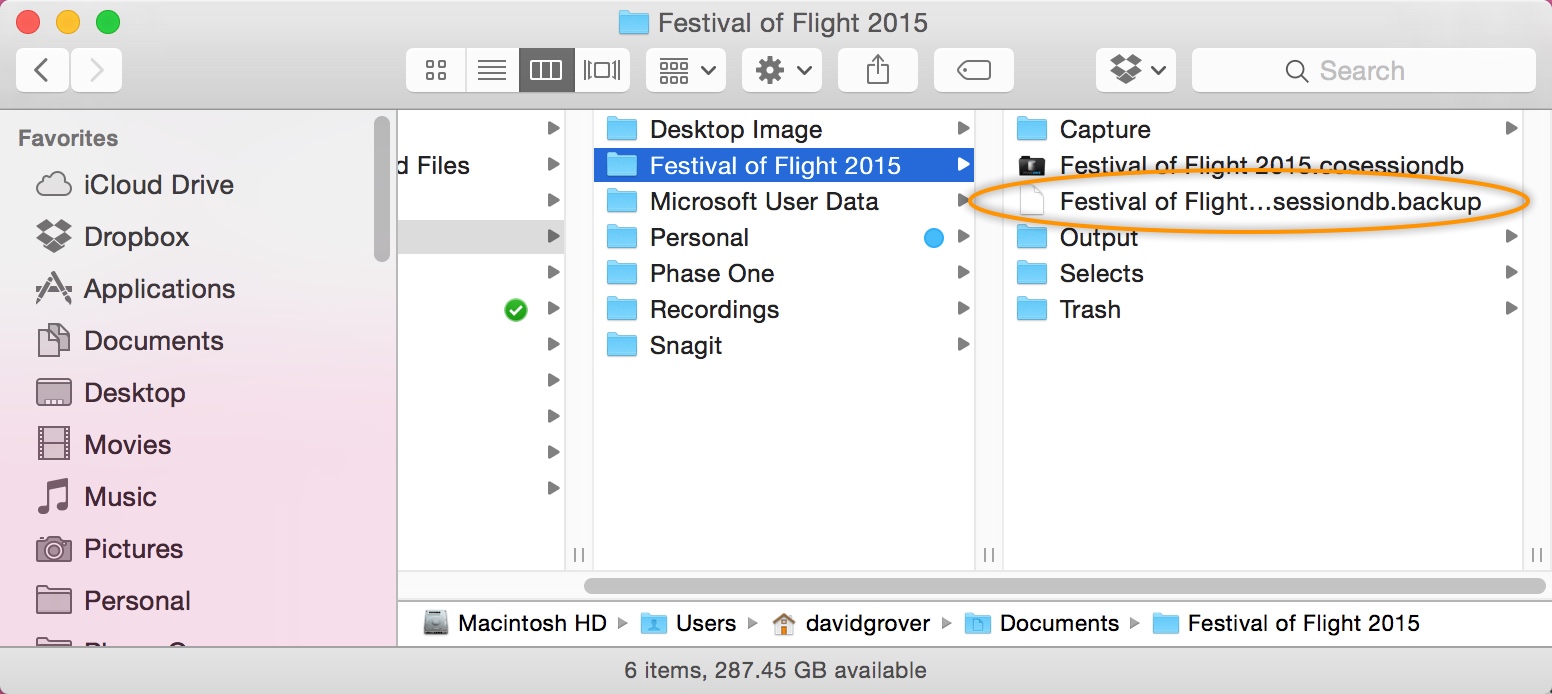Screen dimensions: 1552x694
Task: Click the sidebar vertical scrollbar
Action: (x=381, y=189)
